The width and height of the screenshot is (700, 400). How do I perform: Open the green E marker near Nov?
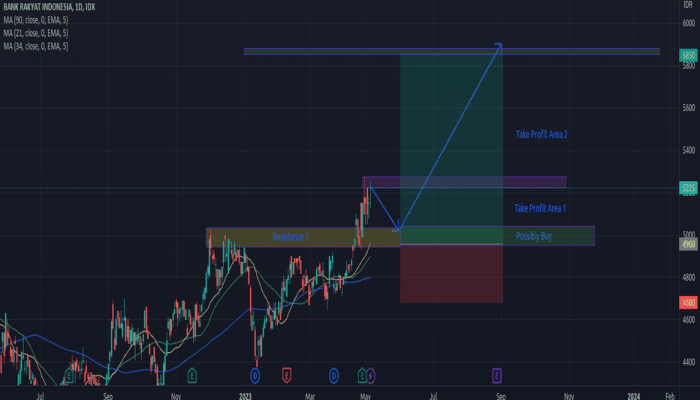point(191,375)
